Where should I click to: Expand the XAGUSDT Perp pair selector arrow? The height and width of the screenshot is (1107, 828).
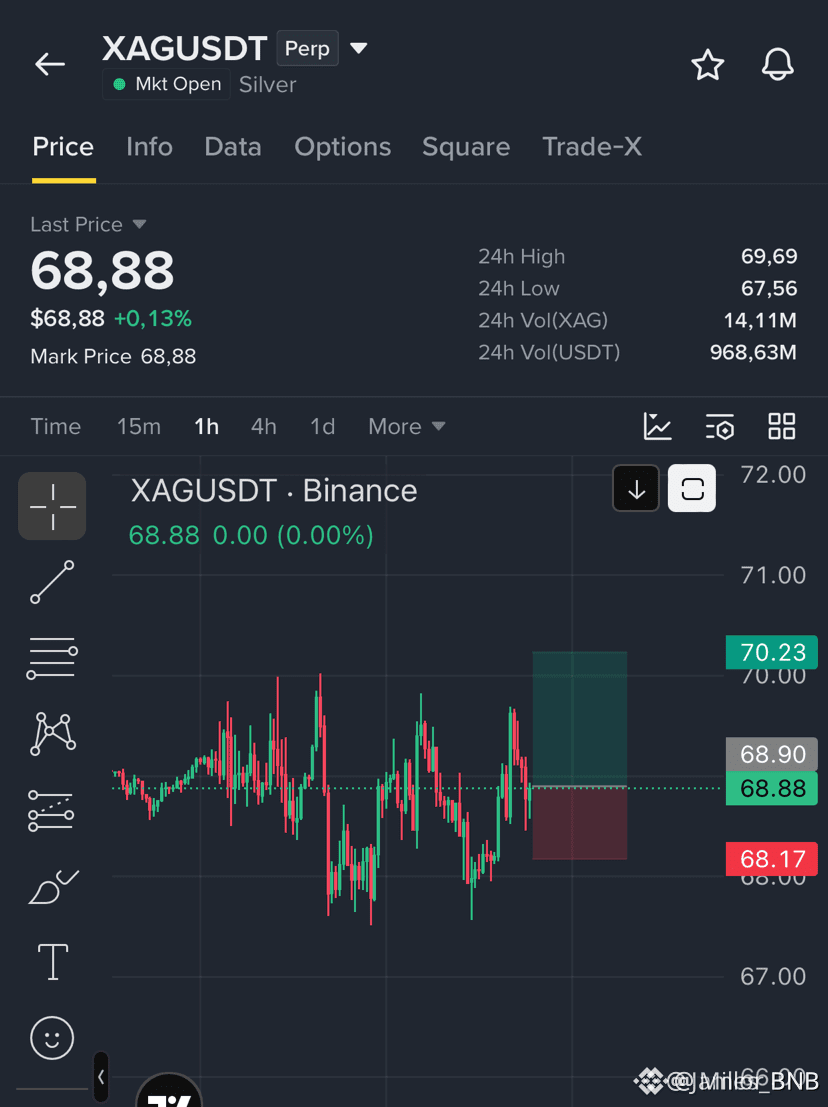coord(359,48)
